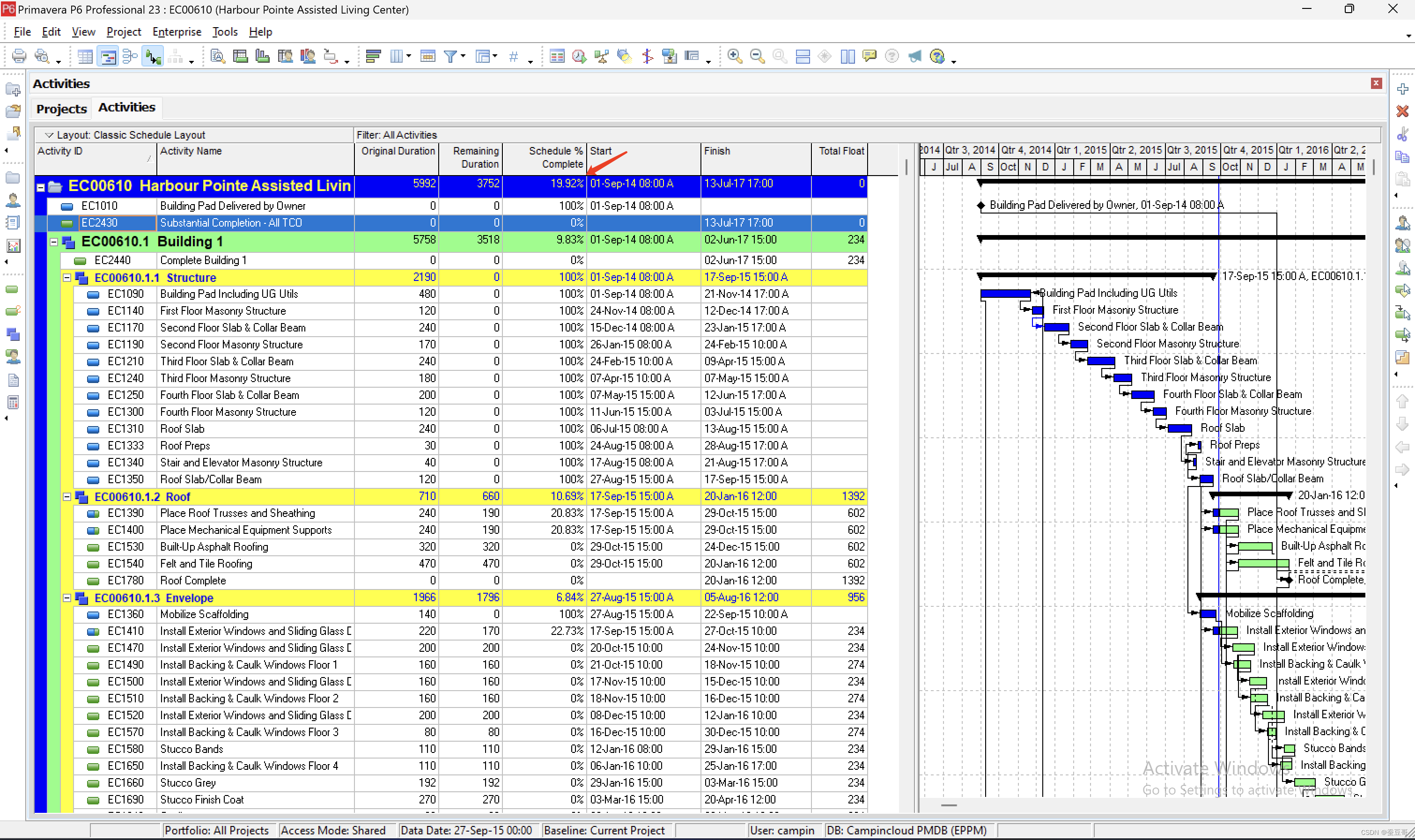This screenshot has width=1415, height=840.
Task: Toggle the Relationship Lines toolbar button
Action: point(153,56)
